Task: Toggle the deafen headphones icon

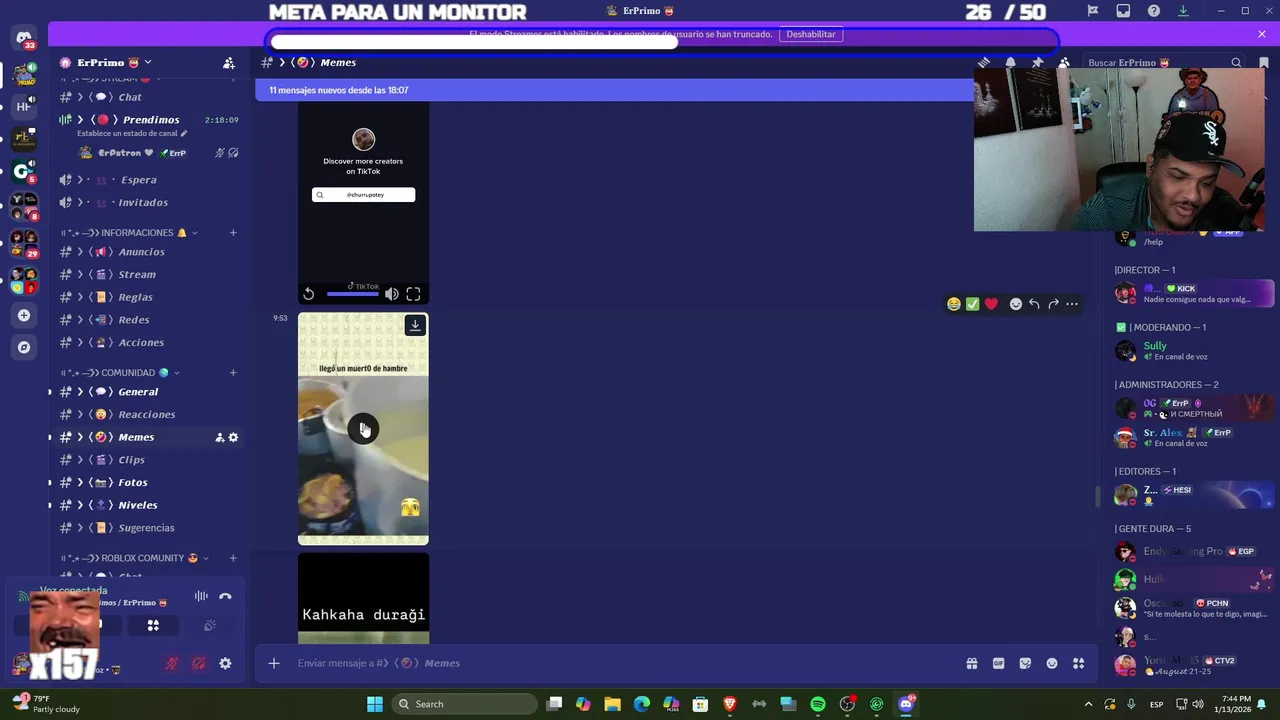Action: tap(199, 663)
